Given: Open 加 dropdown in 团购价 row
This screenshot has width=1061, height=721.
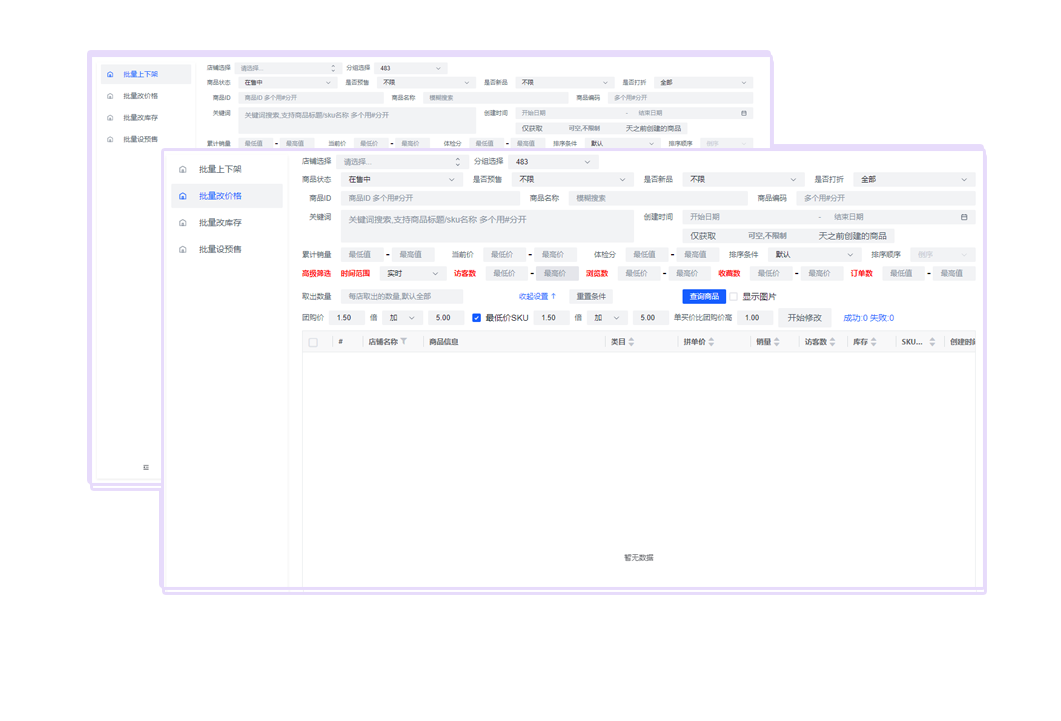Looking at the screenshot, I should (x=403, y=318).
